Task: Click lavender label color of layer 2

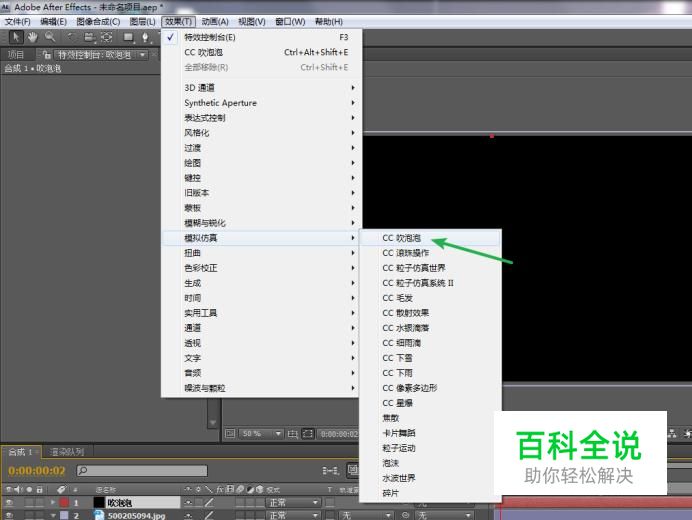Action: pos(64,515)
